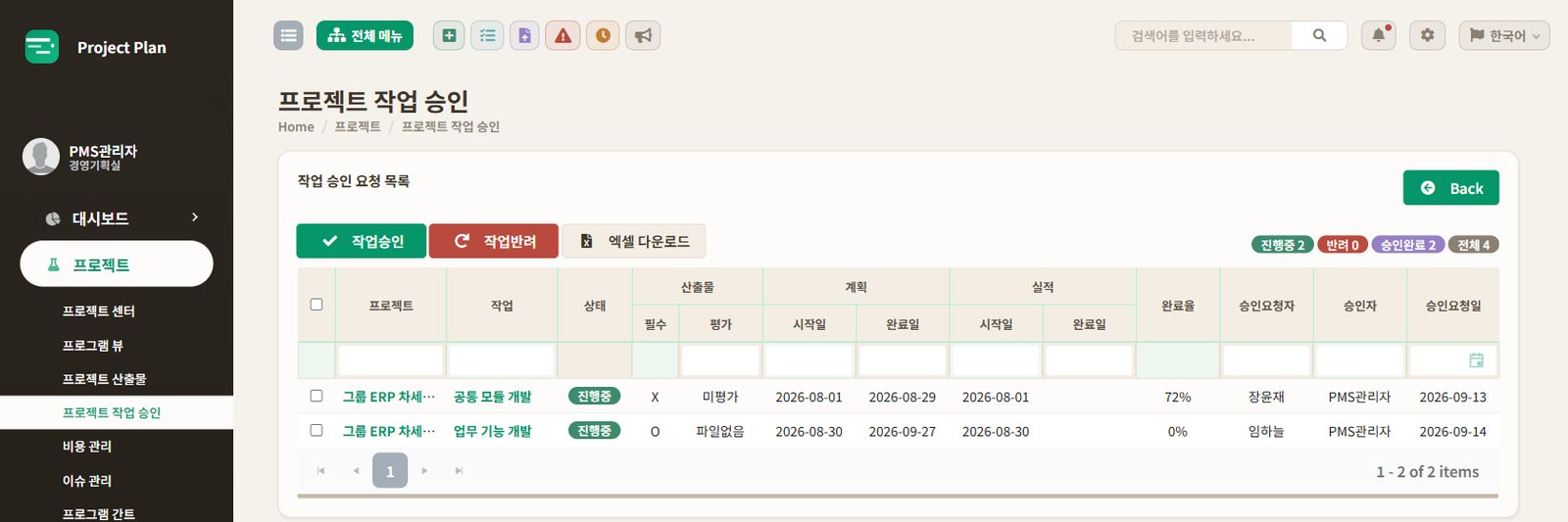The width and height of the screenshot is (1568, 522).
Task: Go to first page pager icon
Action: point(320,471)
